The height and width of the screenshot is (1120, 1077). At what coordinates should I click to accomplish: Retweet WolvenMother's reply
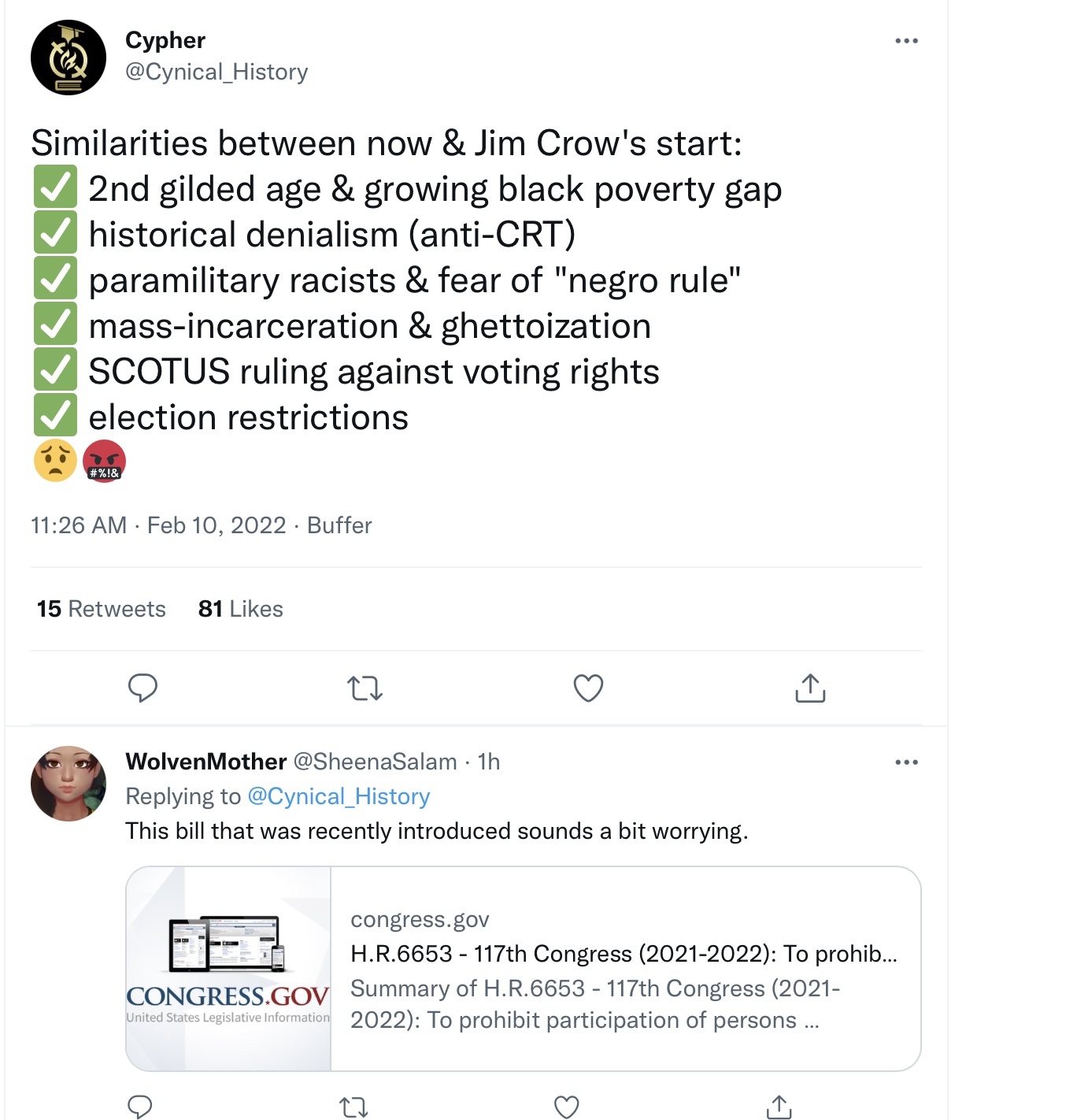pyautogui.click(x=353, y=1107)
